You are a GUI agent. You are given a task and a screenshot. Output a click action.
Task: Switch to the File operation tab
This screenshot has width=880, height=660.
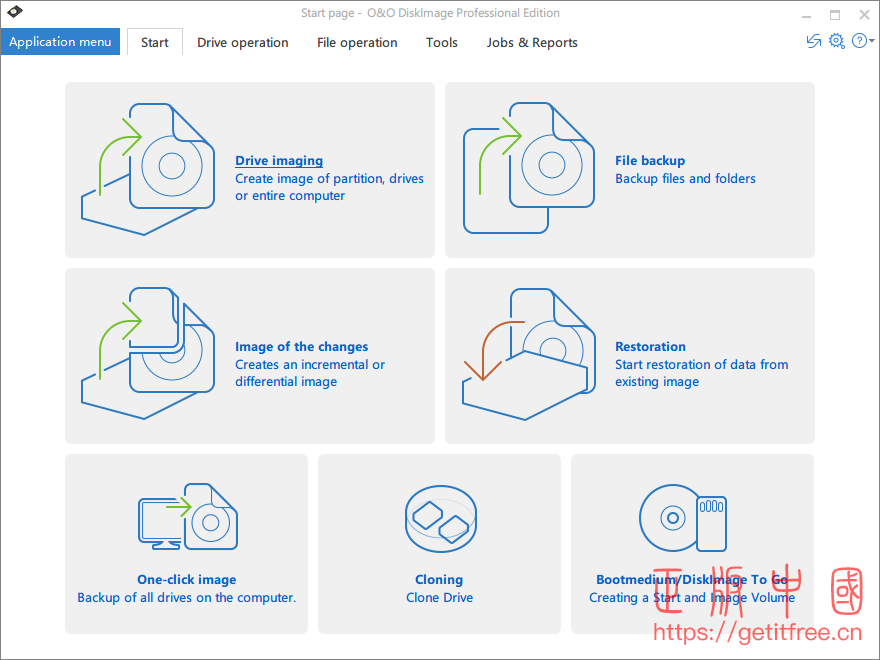(357, 42)
